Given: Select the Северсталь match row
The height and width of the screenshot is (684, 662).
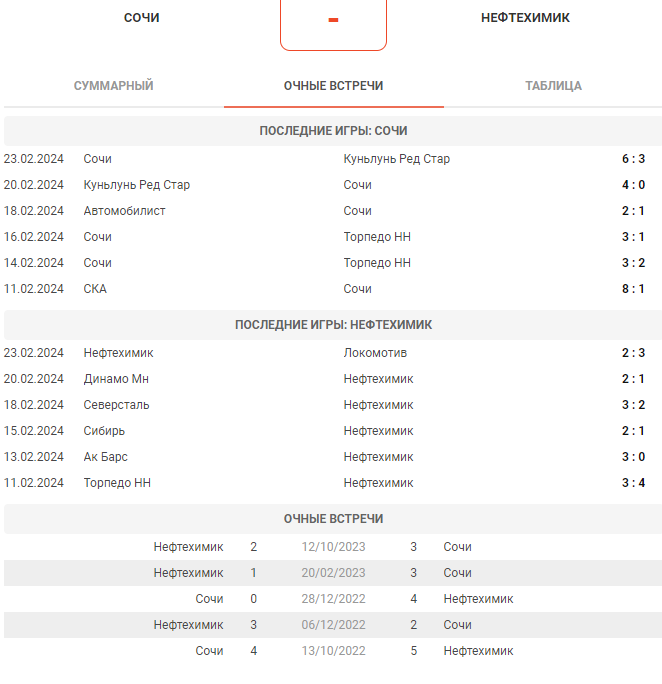Looking at the screenshot, I should [x=331, y=405].
